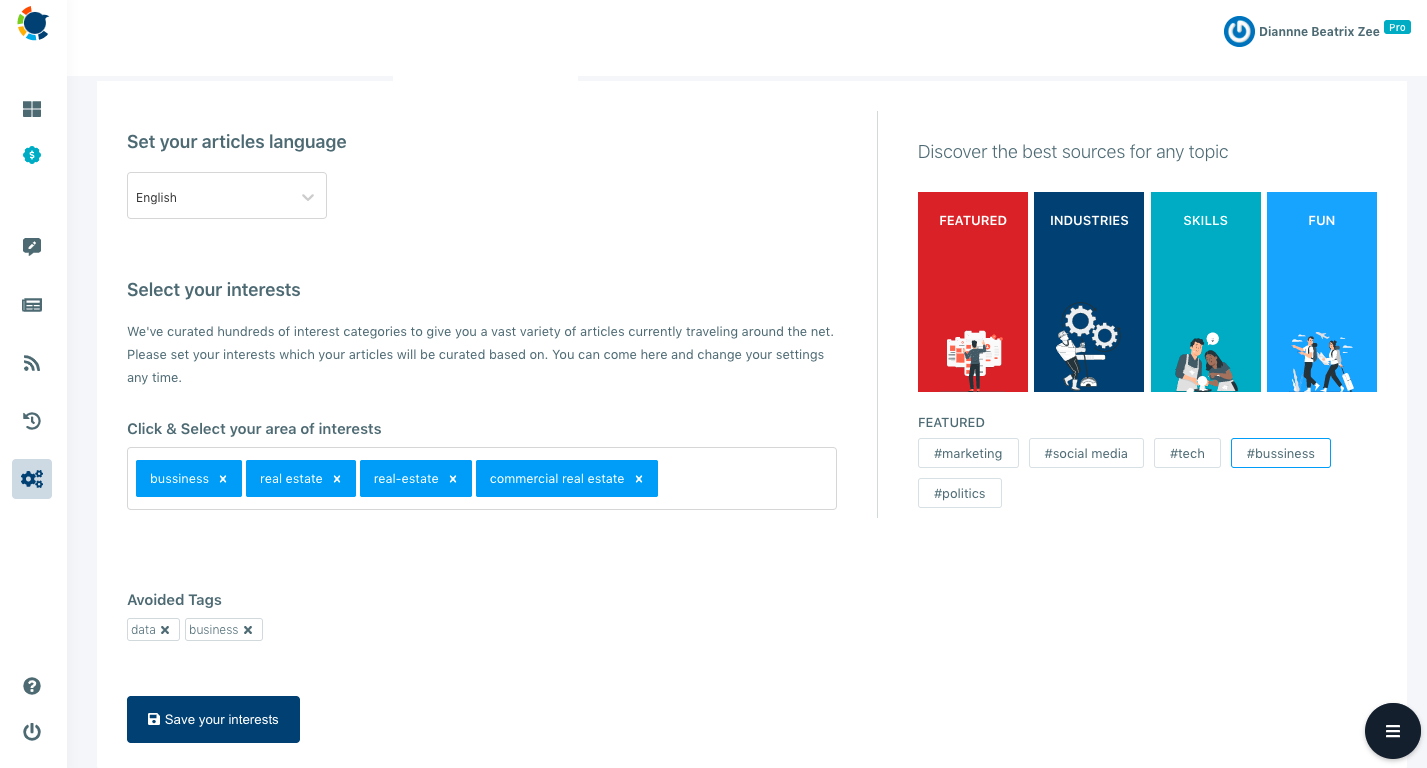Open the English language dropdown
The width and height of the screenshot is (1427, 768).
(227, 196)
